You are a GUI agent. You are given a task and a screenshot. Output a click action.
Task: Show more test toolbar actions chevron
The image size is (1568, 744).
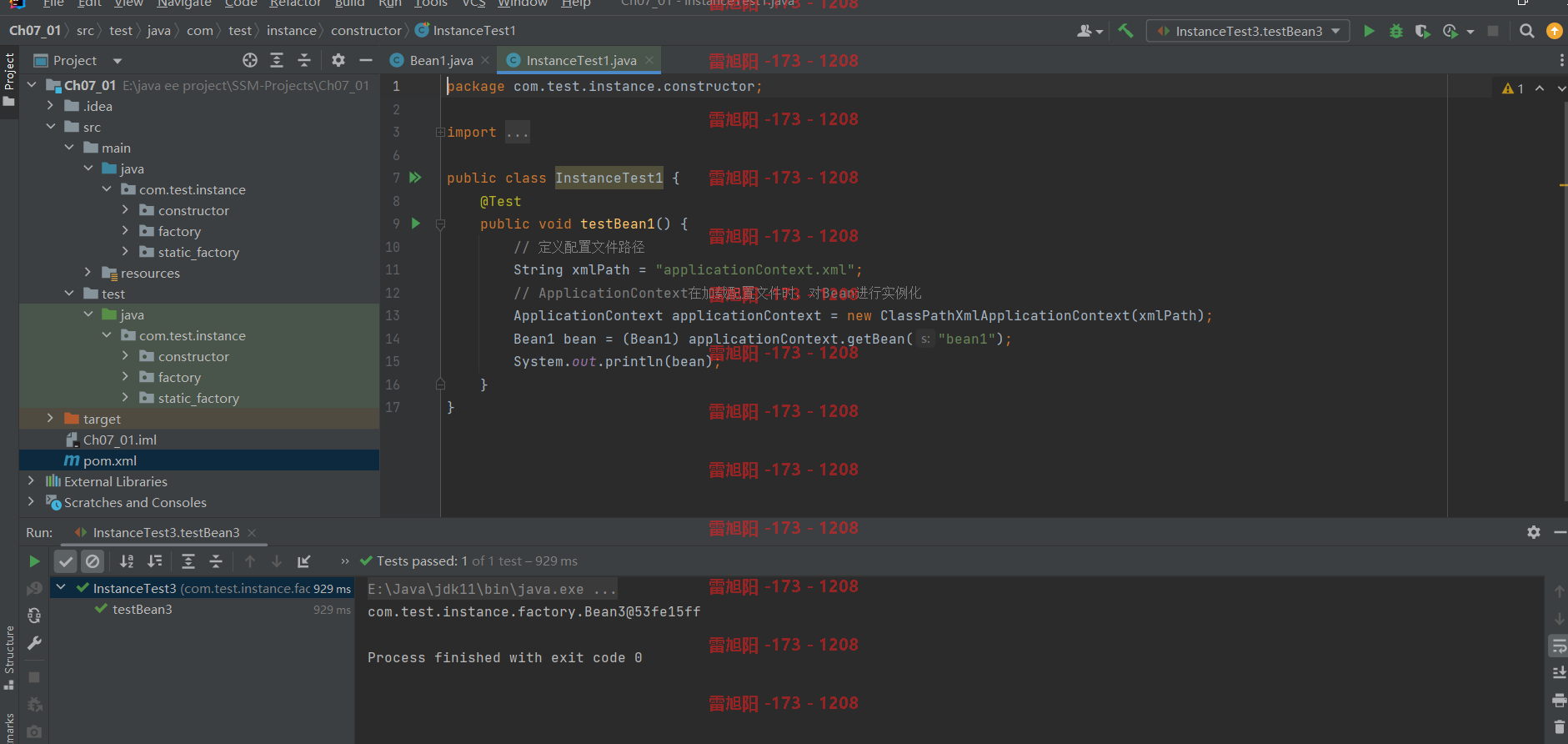(344, 561)
